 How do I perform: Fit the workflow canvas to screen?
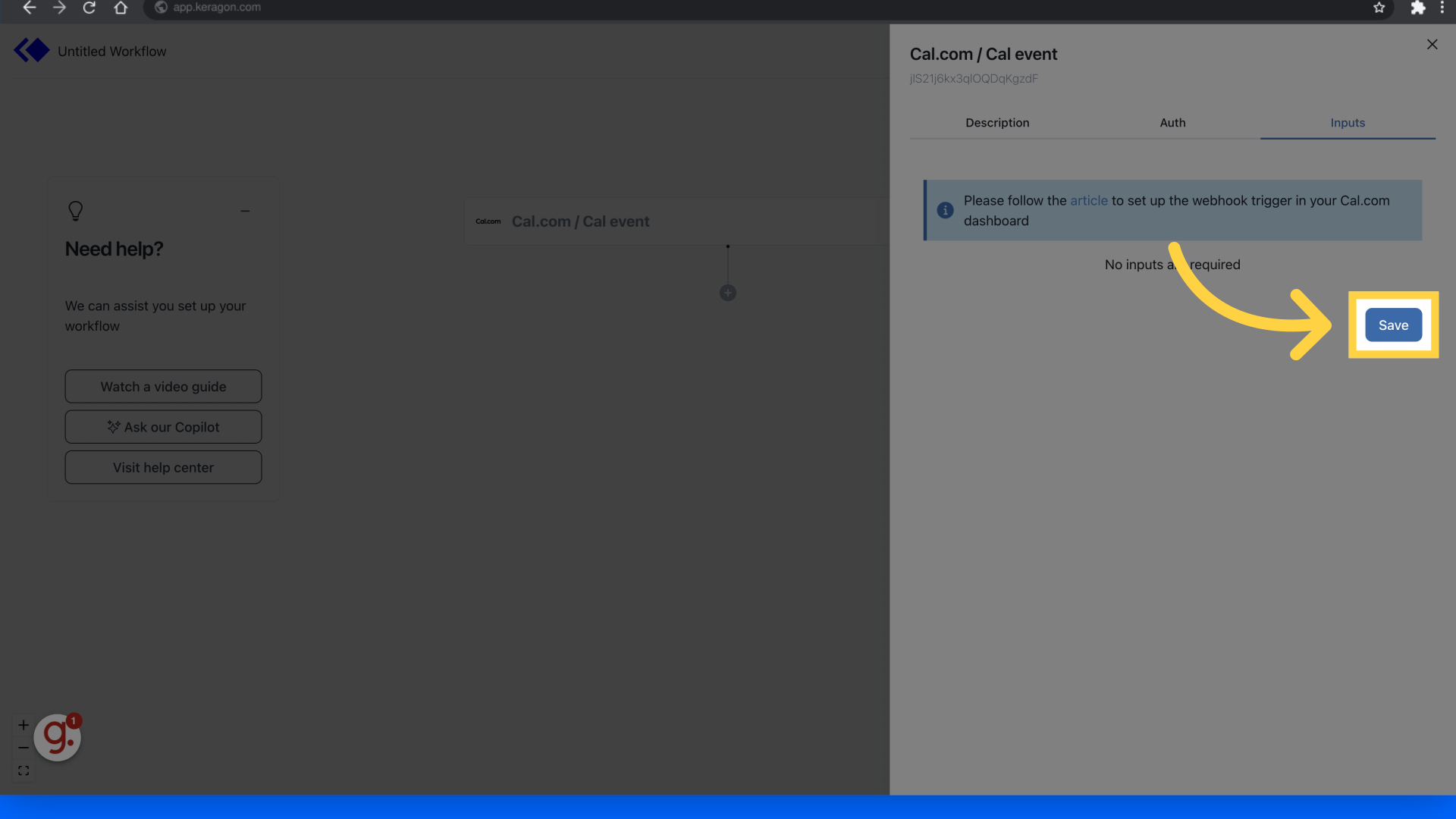point(24,770)
